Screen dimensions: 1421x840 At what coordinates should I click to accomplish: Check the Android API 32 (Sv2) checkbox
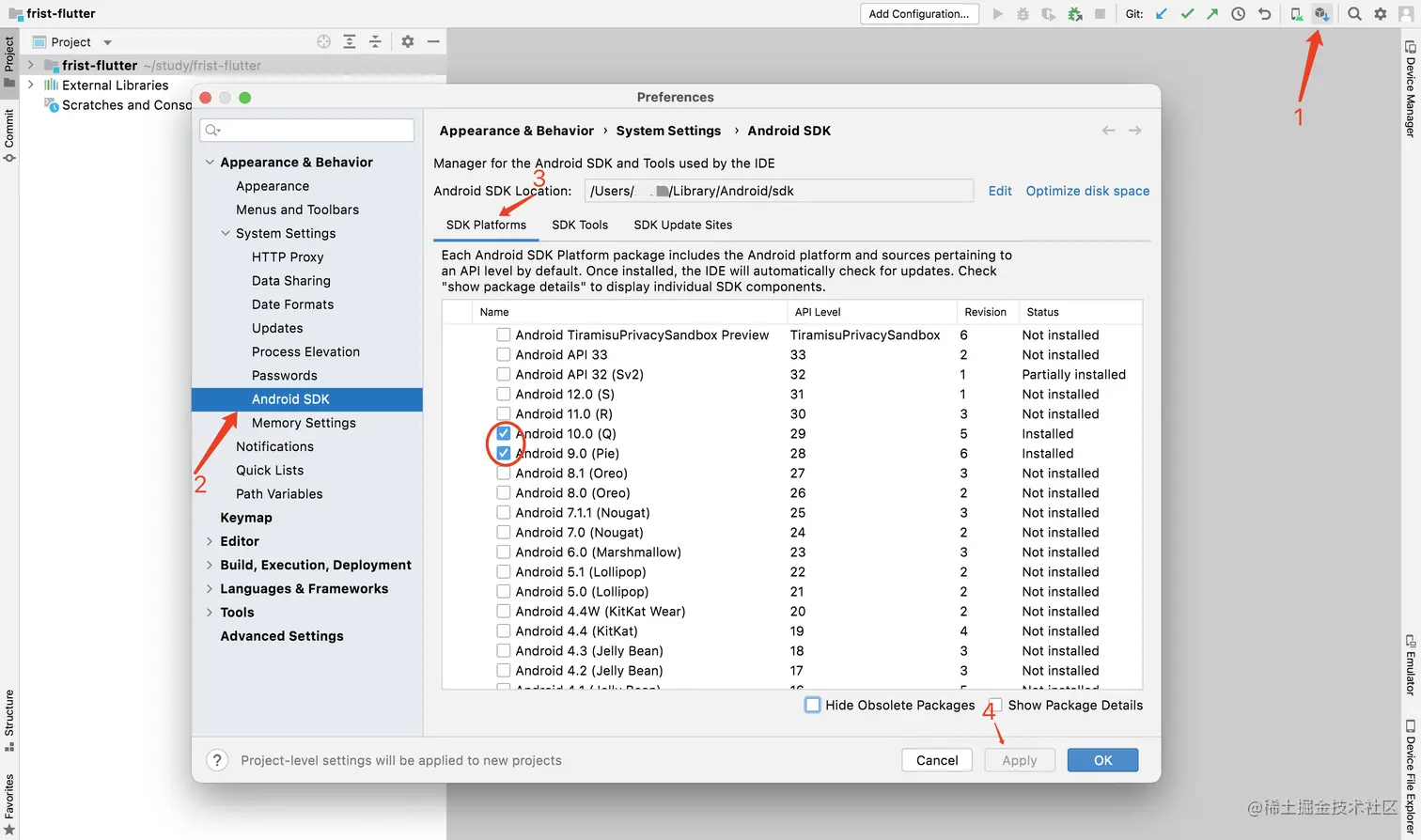tap(504, 374)
